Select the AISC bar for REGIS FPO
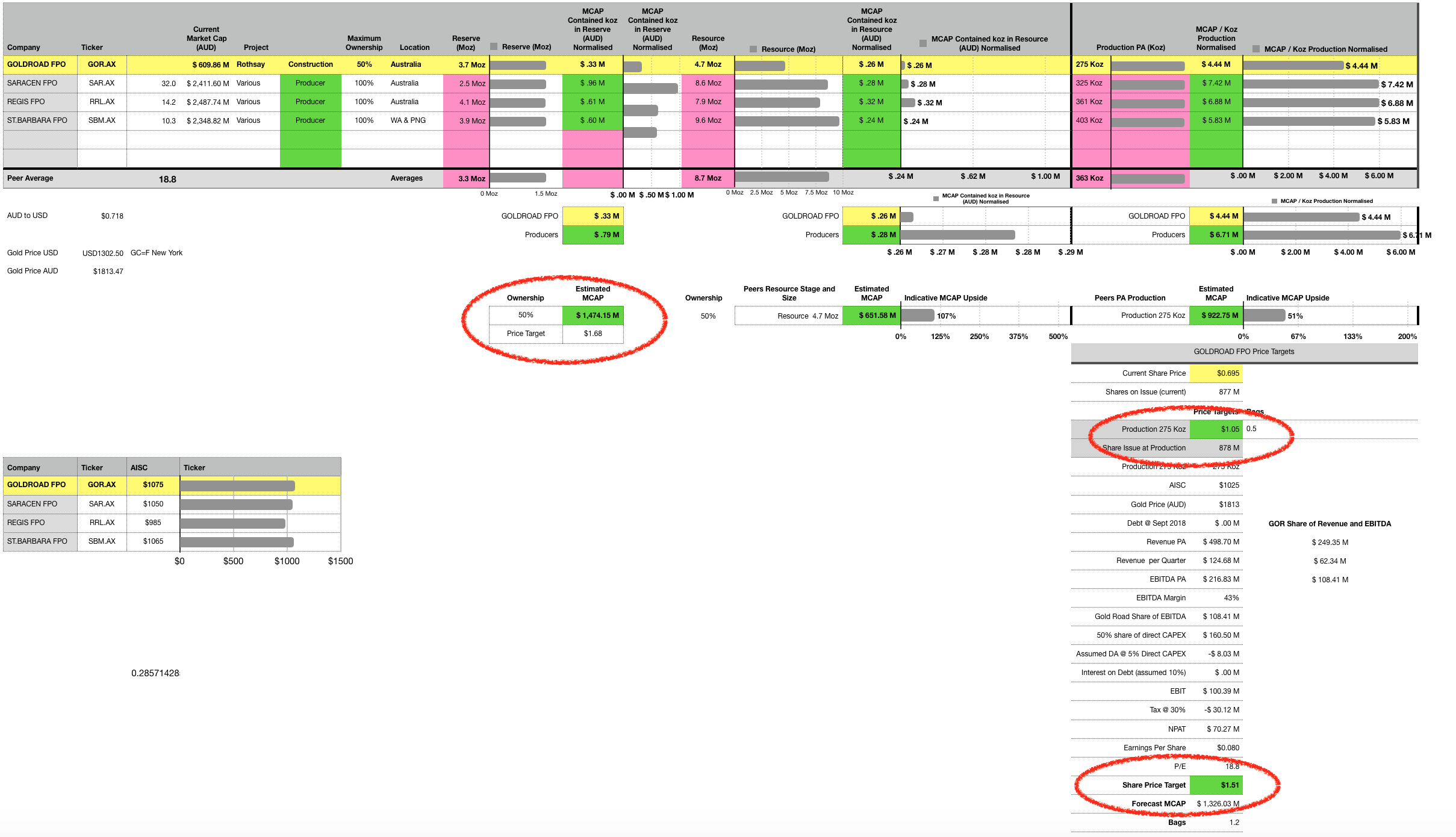This screenshot has height=837, width=1456. coord(232,523)
